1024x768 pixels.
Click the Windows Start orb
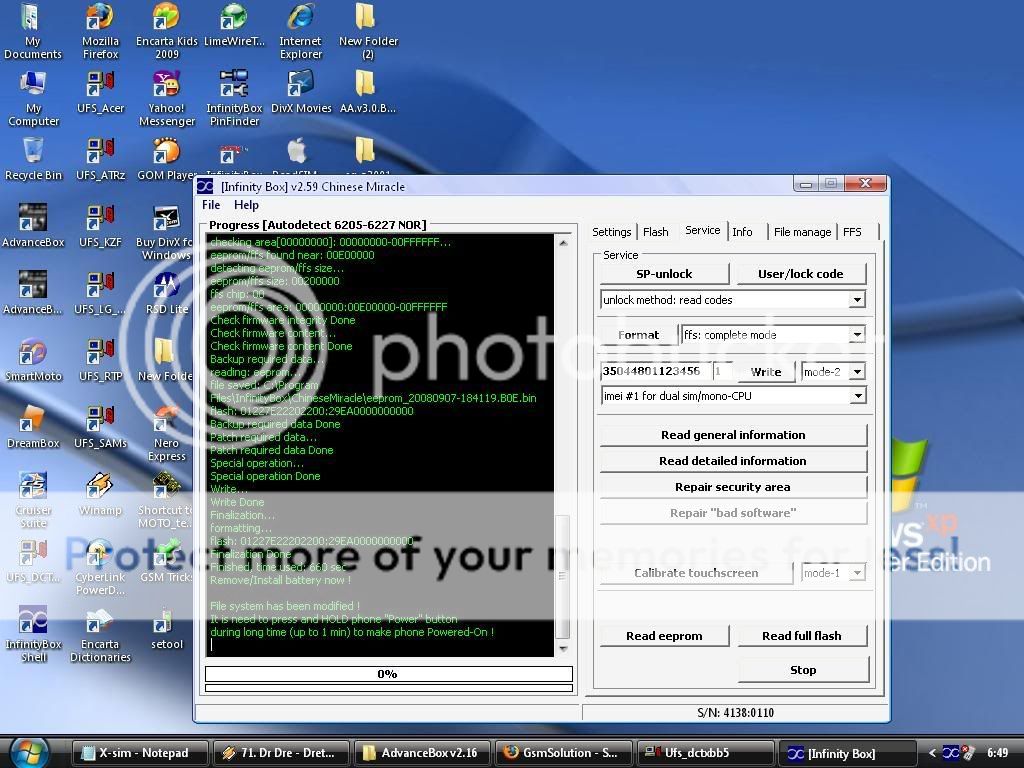point(30,752)
